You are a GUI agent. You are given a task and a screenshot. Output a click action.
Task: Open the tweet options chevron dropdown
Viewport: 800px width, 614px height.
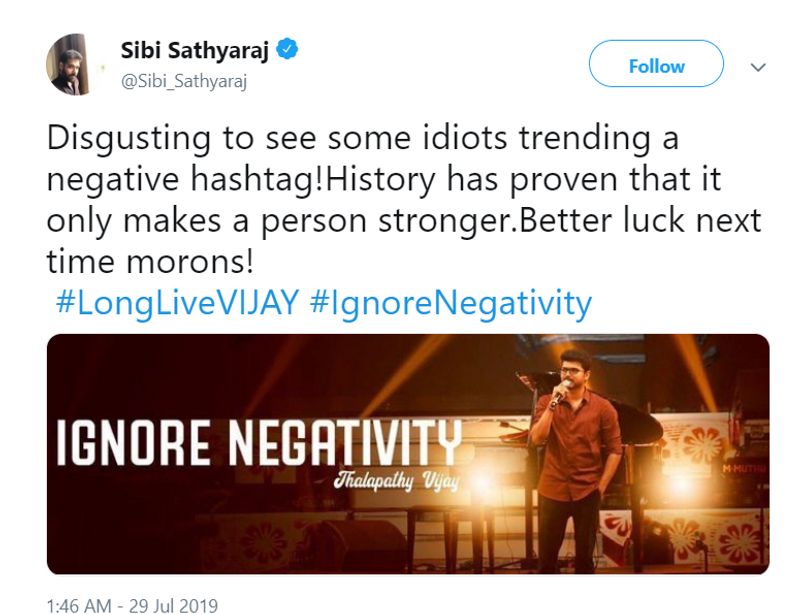tap(759, 67)
